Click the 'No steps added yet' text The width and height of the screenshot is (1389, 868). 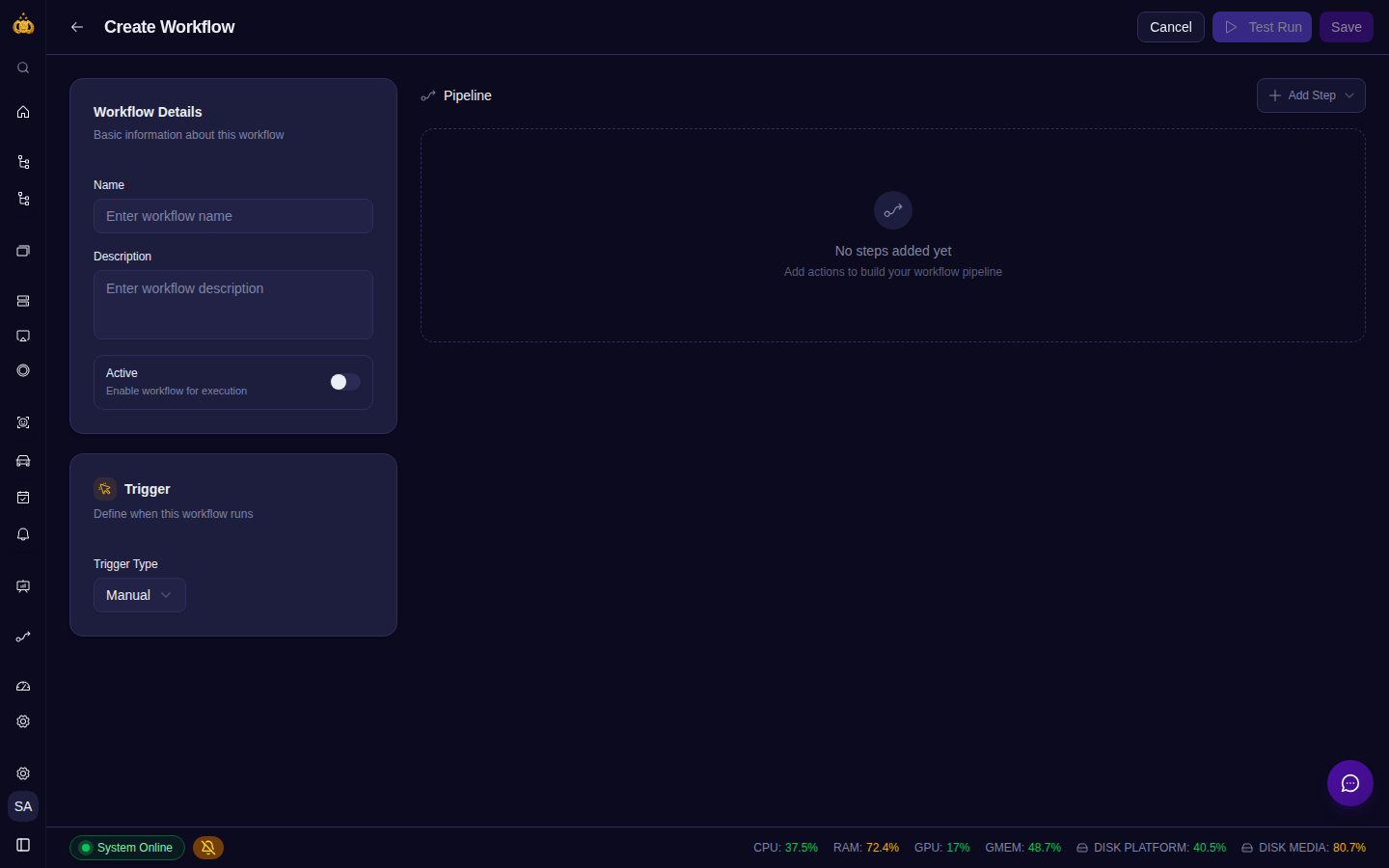(x=893, y=251)
